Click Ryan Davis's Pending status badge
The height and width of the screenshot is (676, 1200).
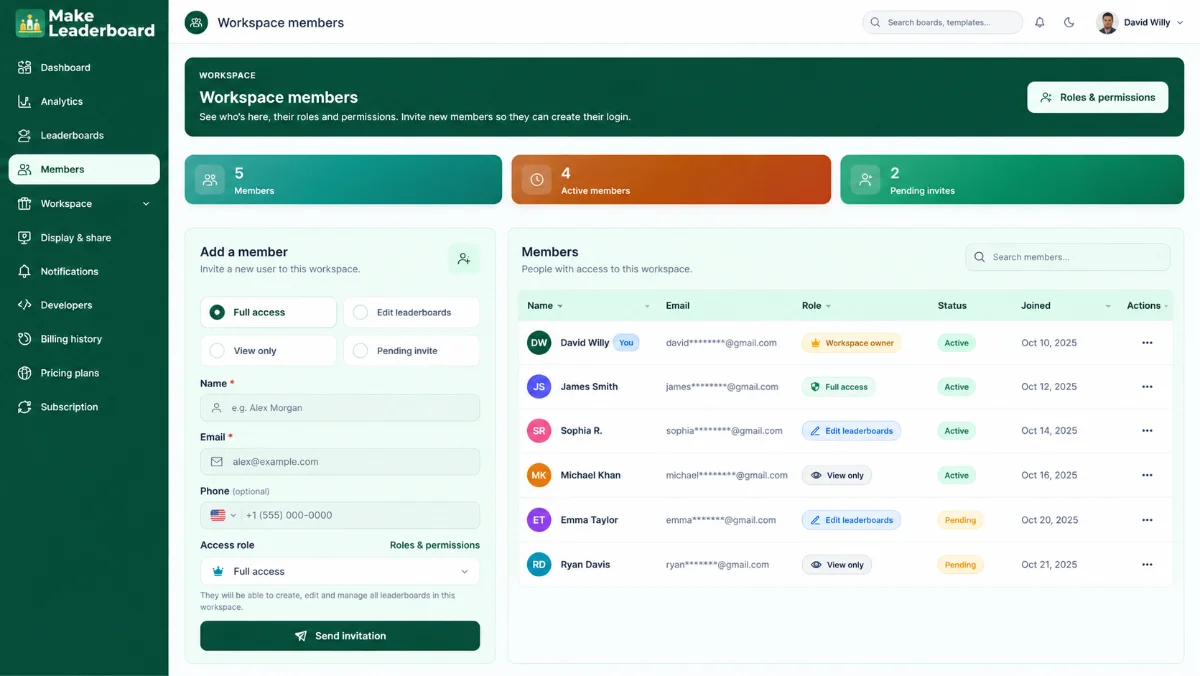coord(960,565)
